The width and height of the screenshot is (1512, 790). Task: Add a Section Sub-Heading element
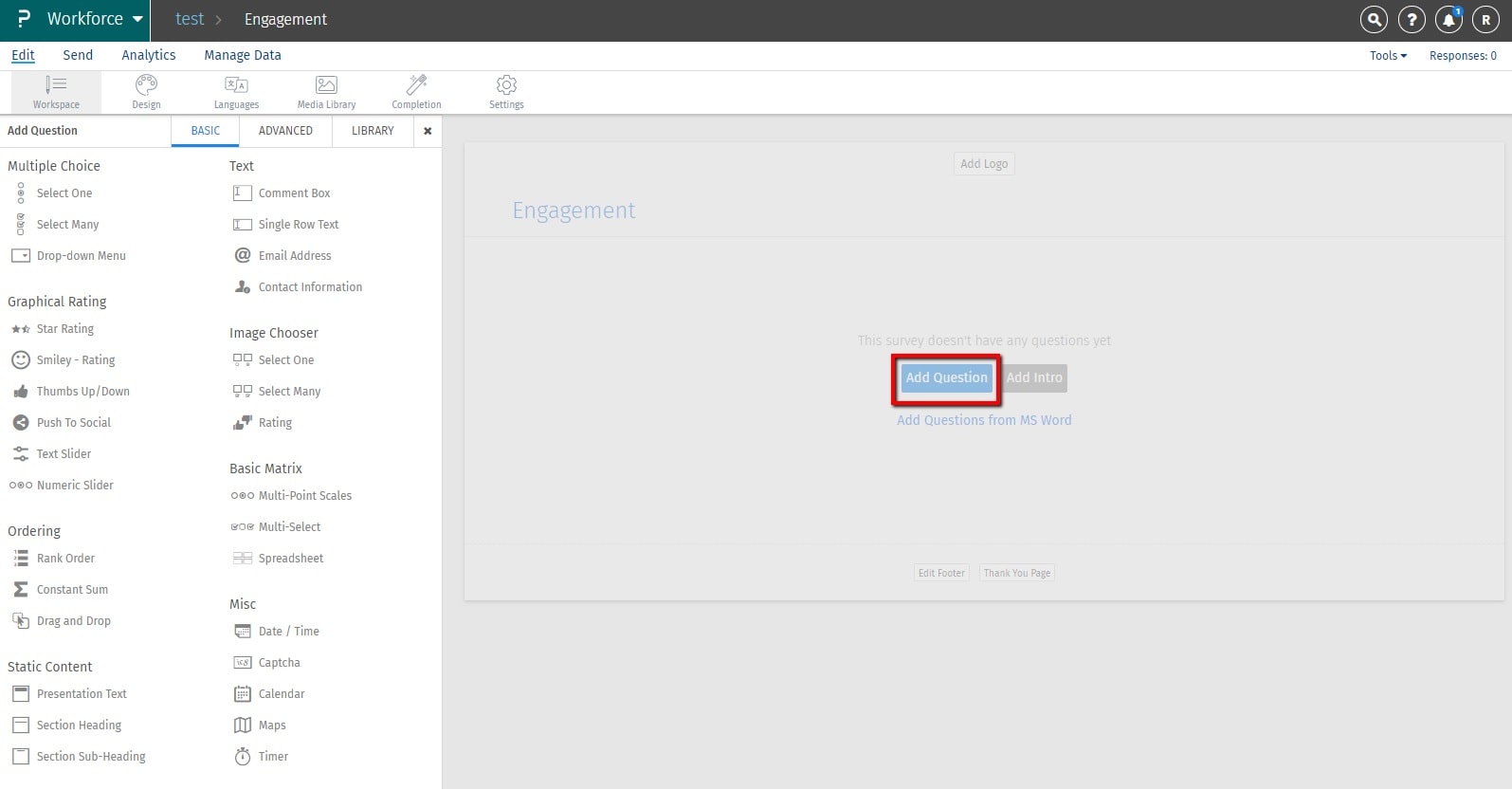pos(79,757)
